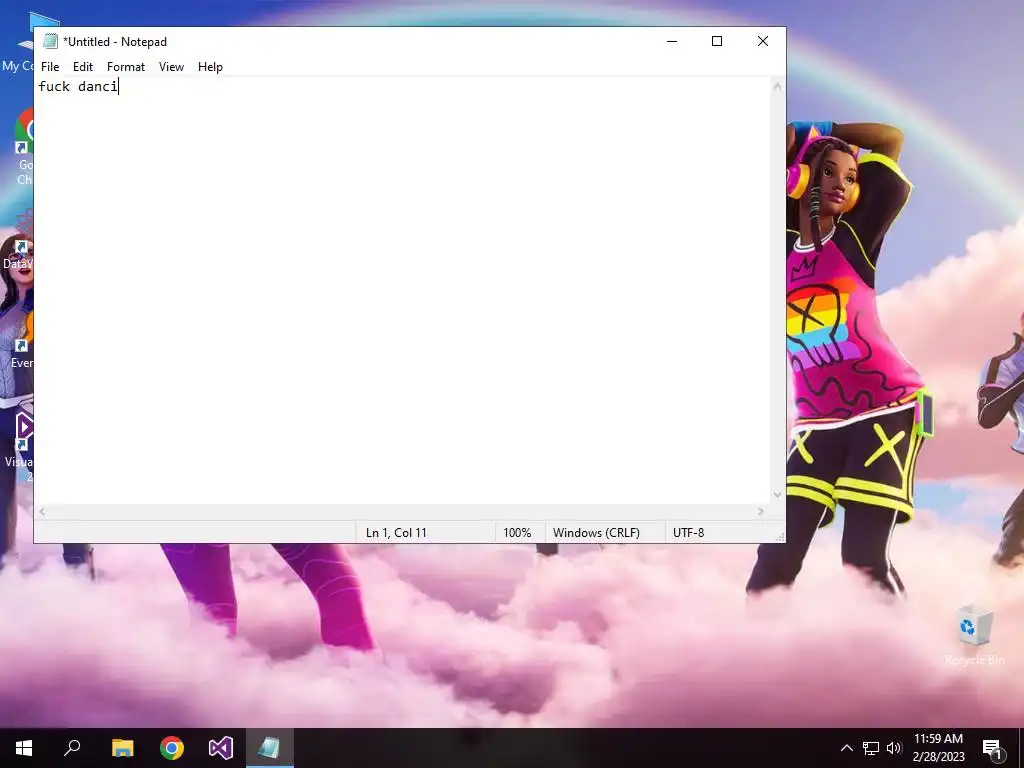Image resolution: width=1024 pixels, height=768 pixels.
Task: Open the volume tray icon
Action: [894, 748]
